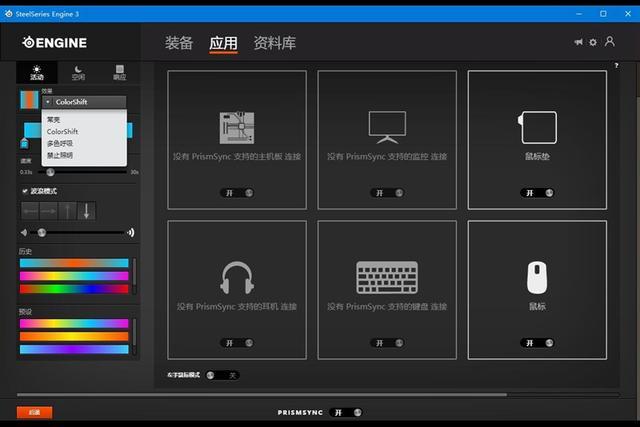Open the user account icon
The height and width of the screenshot is (427, 640).
pos(610,41)
